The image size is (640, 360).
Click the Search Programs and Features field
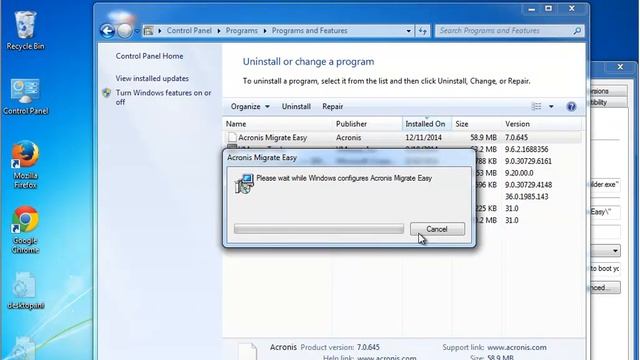click(x=504, y=31)
